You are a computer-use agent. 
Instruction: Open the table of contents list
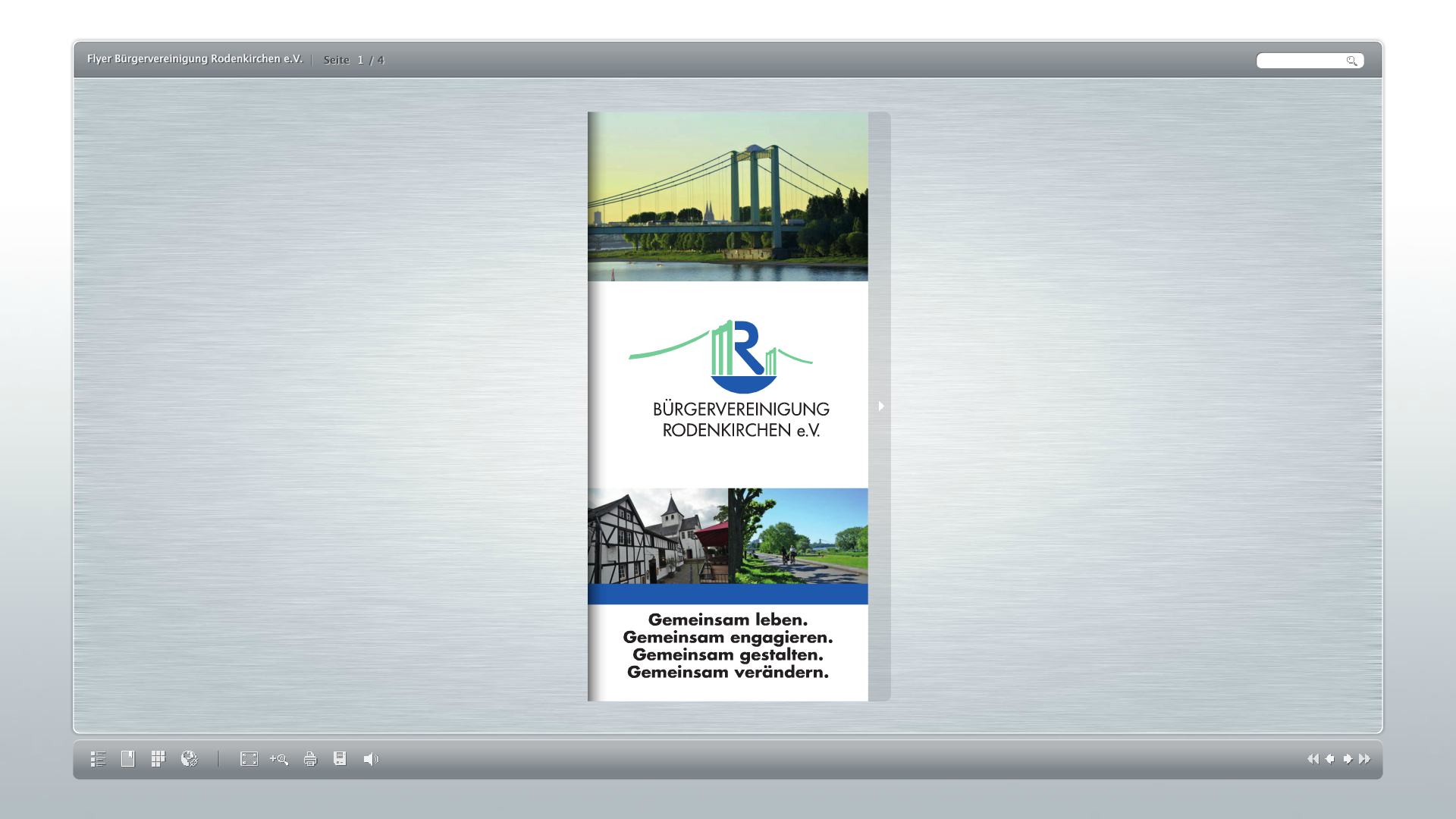point(97,759)
